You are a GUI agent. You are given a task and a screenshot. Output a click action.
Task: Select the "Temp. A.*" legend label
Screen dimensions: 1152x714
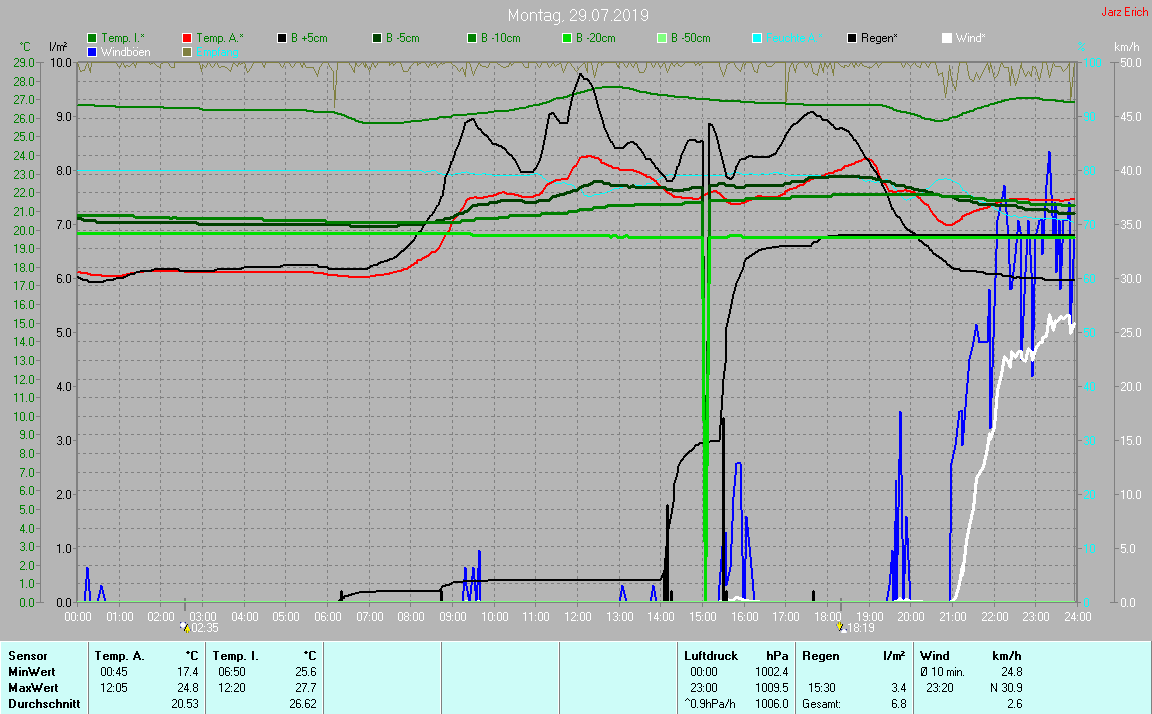(220, 38)
